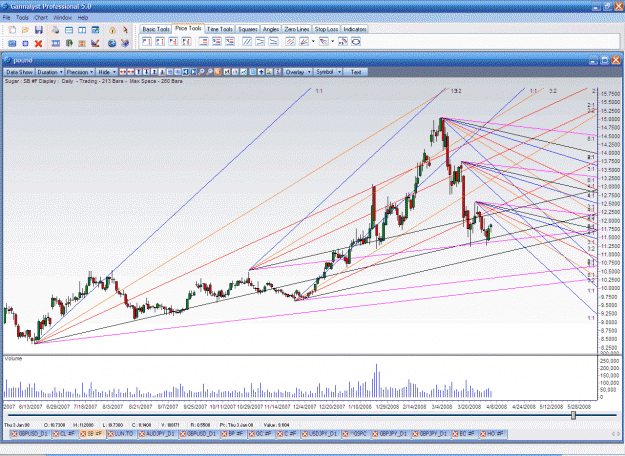Open the Symbol dropdown

pos(328,72)
